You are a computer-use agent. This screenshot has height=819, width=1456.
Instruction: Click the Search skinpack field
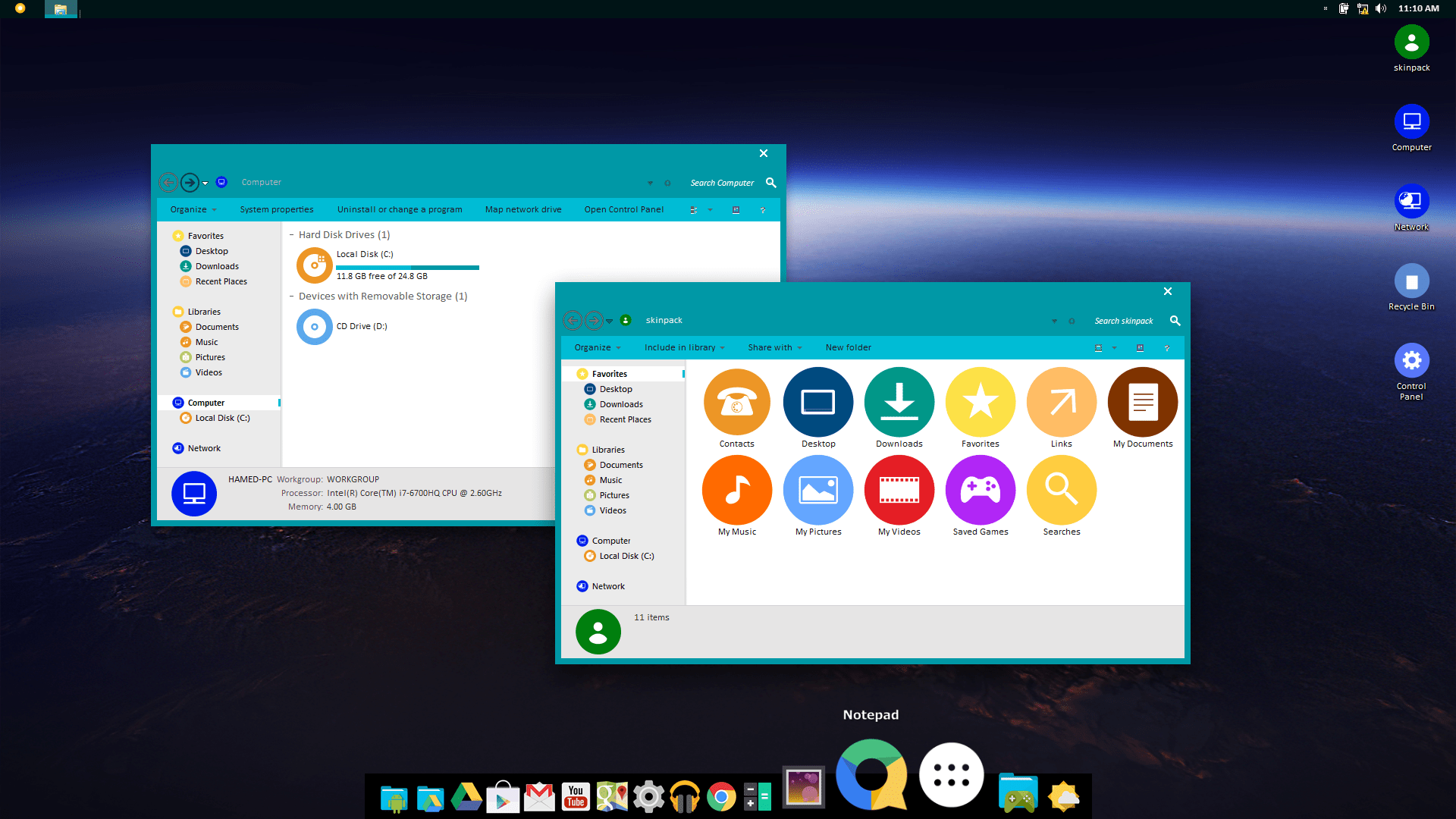(x=1122, y=321)
